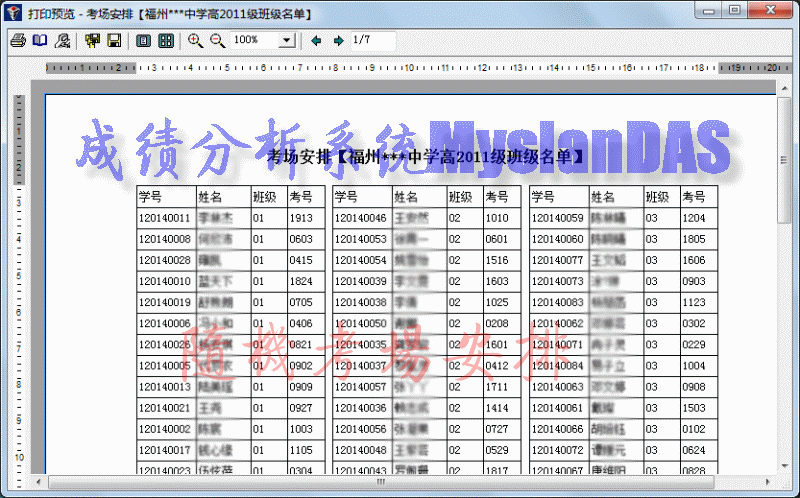Click the horizontal scrollbar thumb

(380, 482)
